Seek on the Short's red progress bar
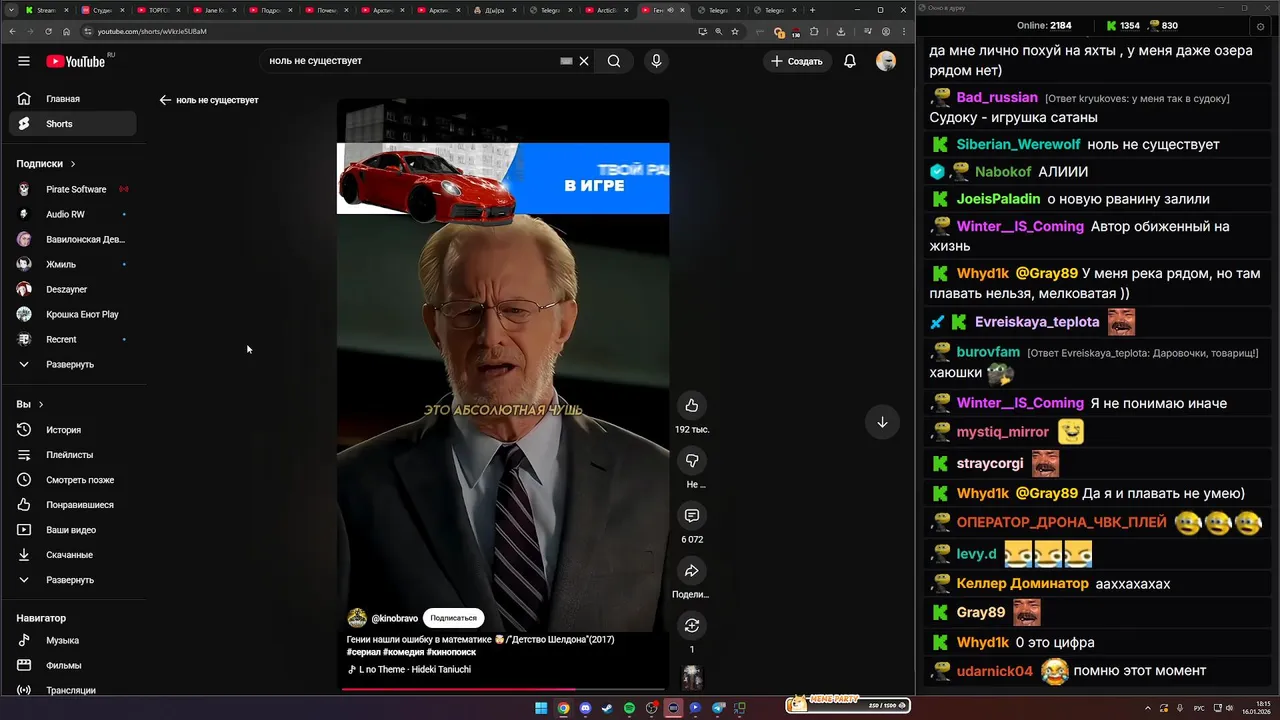Viewport: 1280px width, 720px height. 503,689
